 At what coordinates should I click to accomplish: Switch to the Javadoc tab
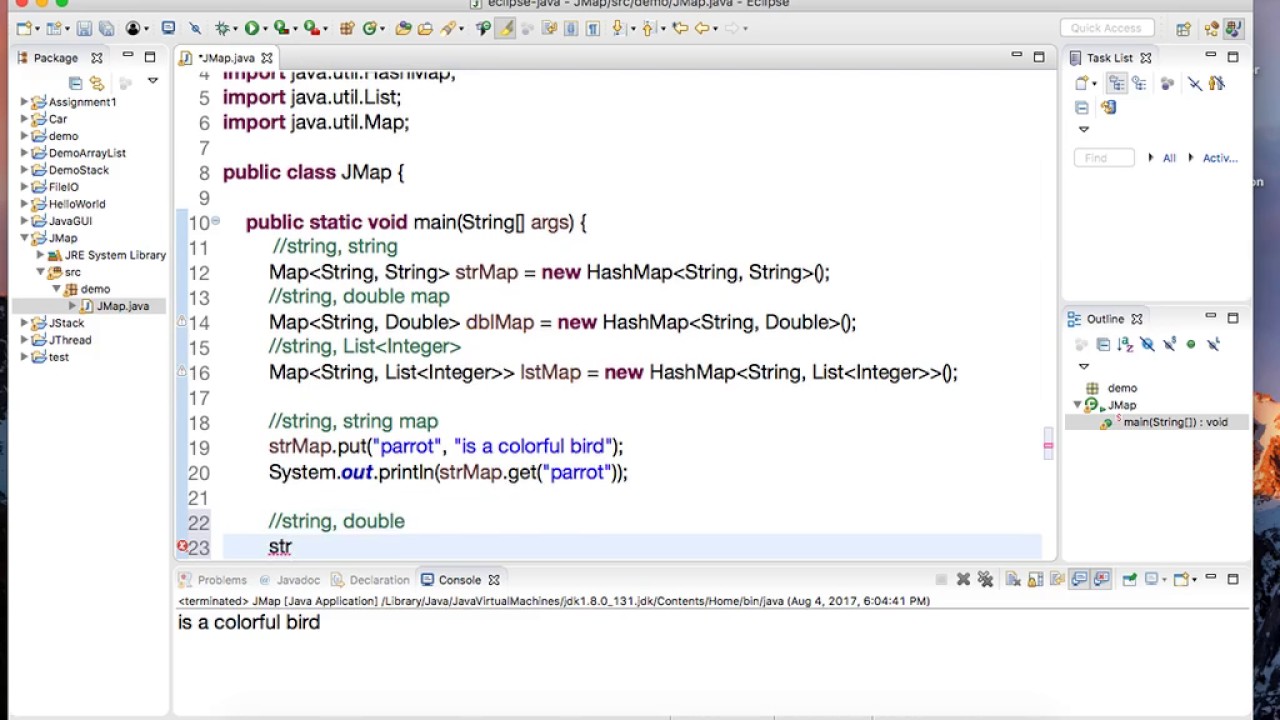coord(290,580)
